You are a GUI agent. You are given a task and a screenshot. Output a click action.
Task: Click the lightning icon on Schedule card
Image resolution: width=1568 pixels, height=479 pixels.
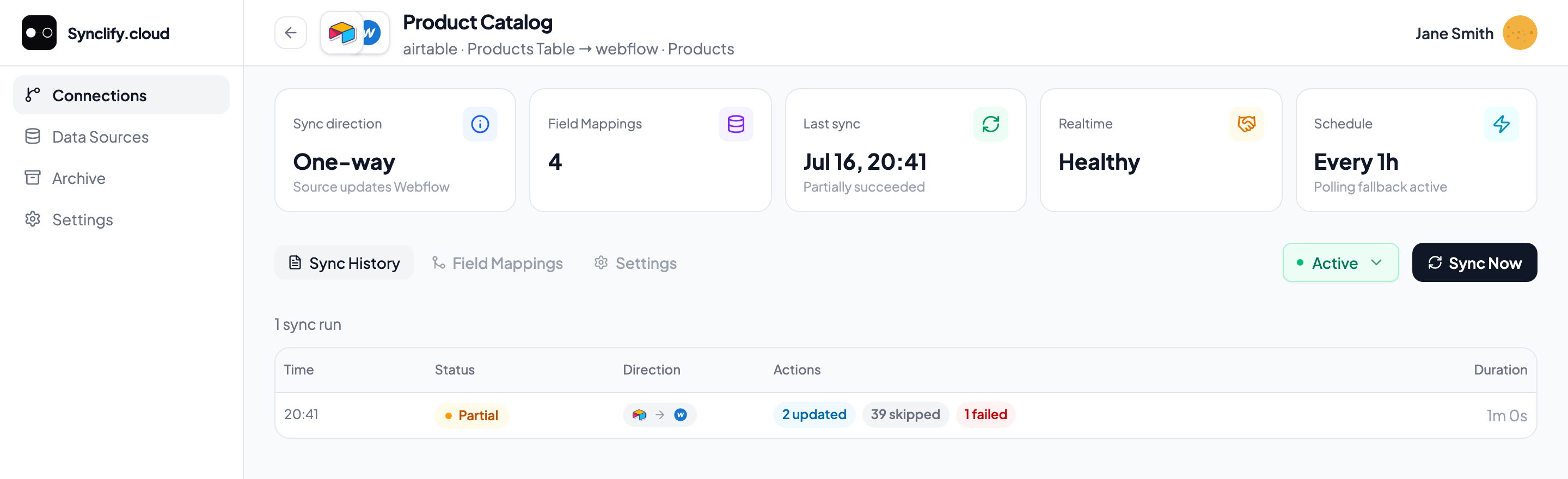coord(1501,124)
